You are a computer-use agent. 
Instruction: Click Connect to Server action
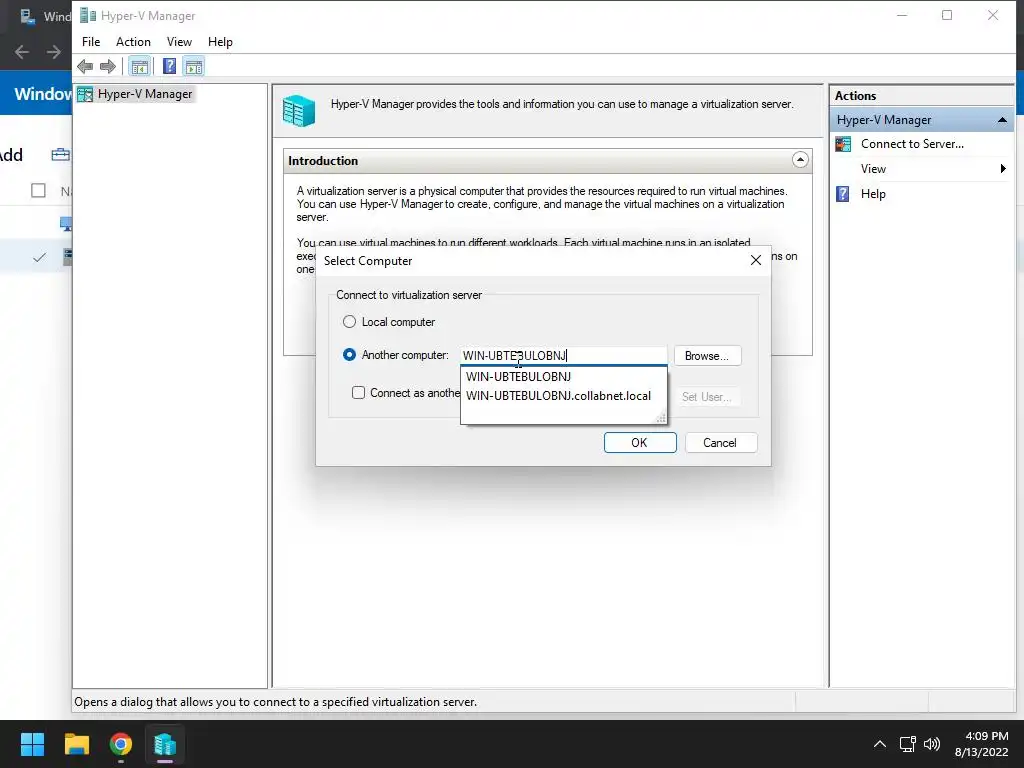(912, 144)
